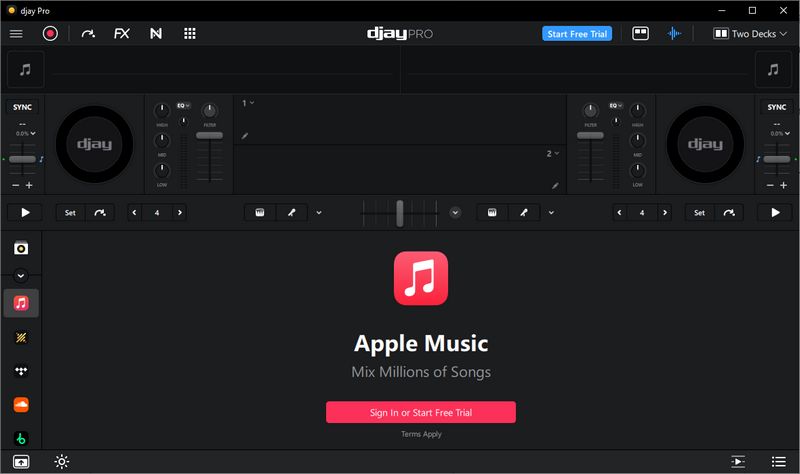Expand crossfader options round chevron
The width and height of the screenshot is (800, 474).
[455, 213]
